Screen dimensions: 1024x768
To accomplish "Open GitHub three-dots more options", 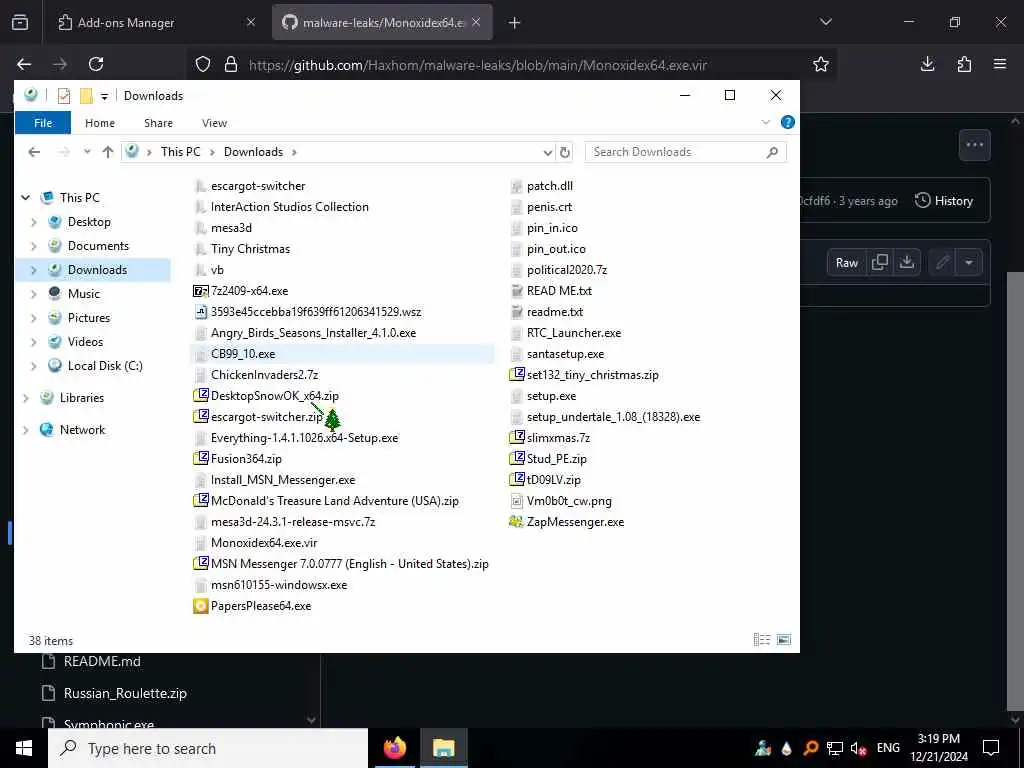I will coord(974,145).
